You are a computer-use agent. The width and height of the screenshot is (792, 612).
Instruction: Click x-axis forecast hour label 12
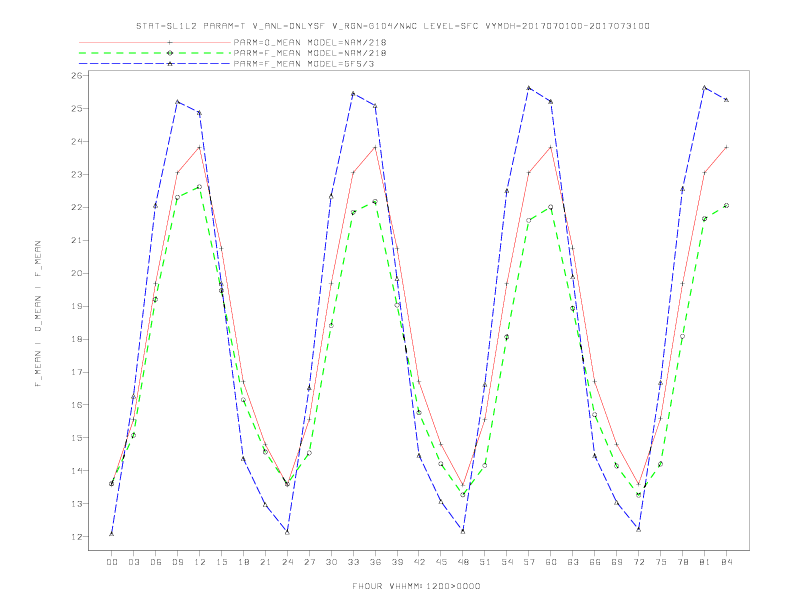coord(200,562)
